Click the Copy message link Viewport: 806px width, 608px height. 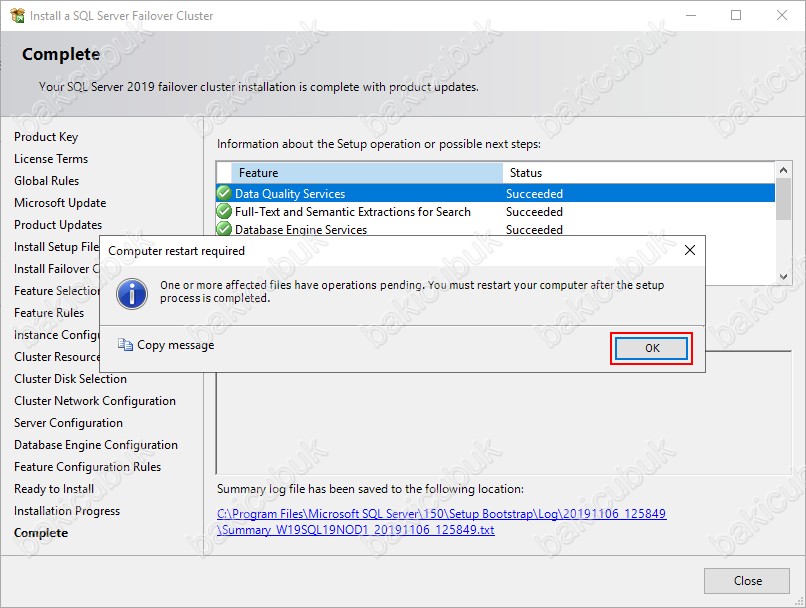point(175,345)
